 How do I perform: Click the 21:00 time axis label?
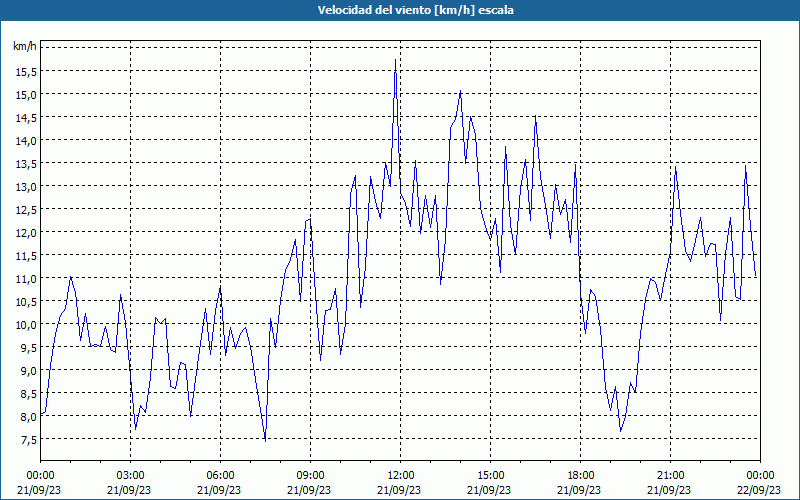670,476
